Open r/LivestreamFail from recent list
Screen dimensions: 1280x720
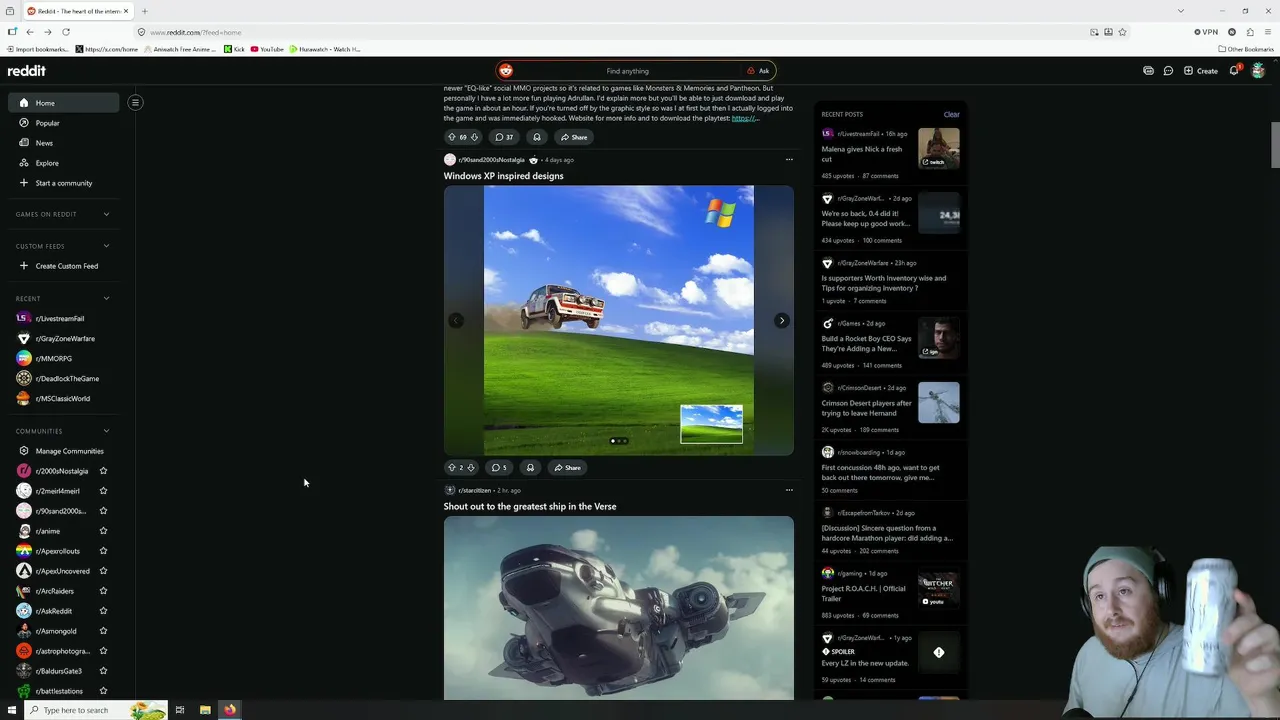63,318
